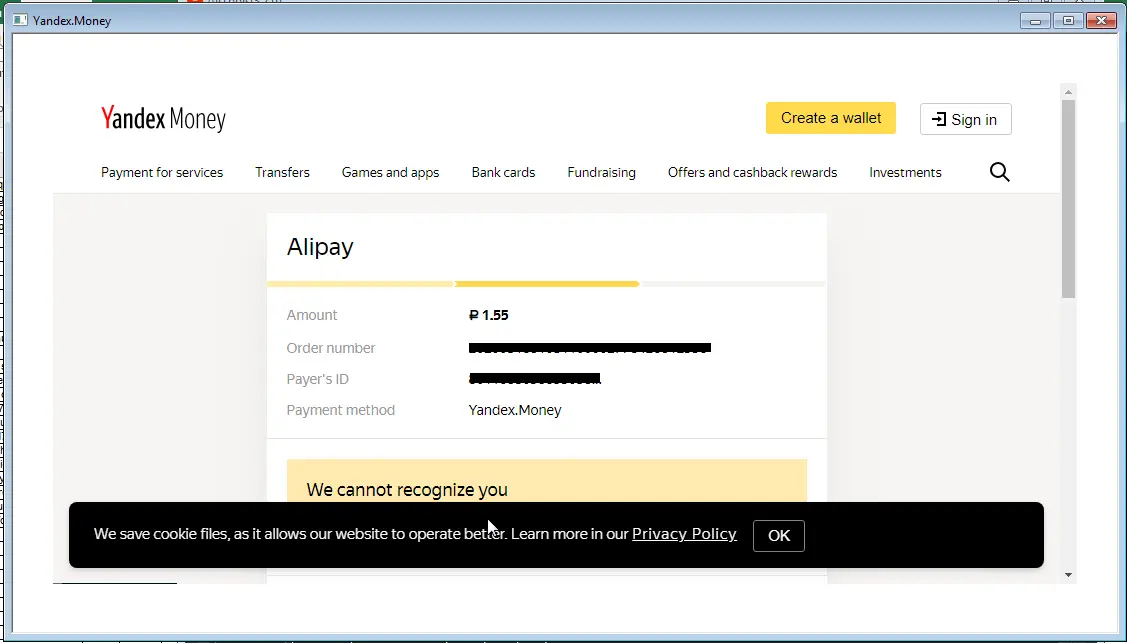Select Bank cards menu item
Screen dimensions: 1127x643
tap(503, 172)
